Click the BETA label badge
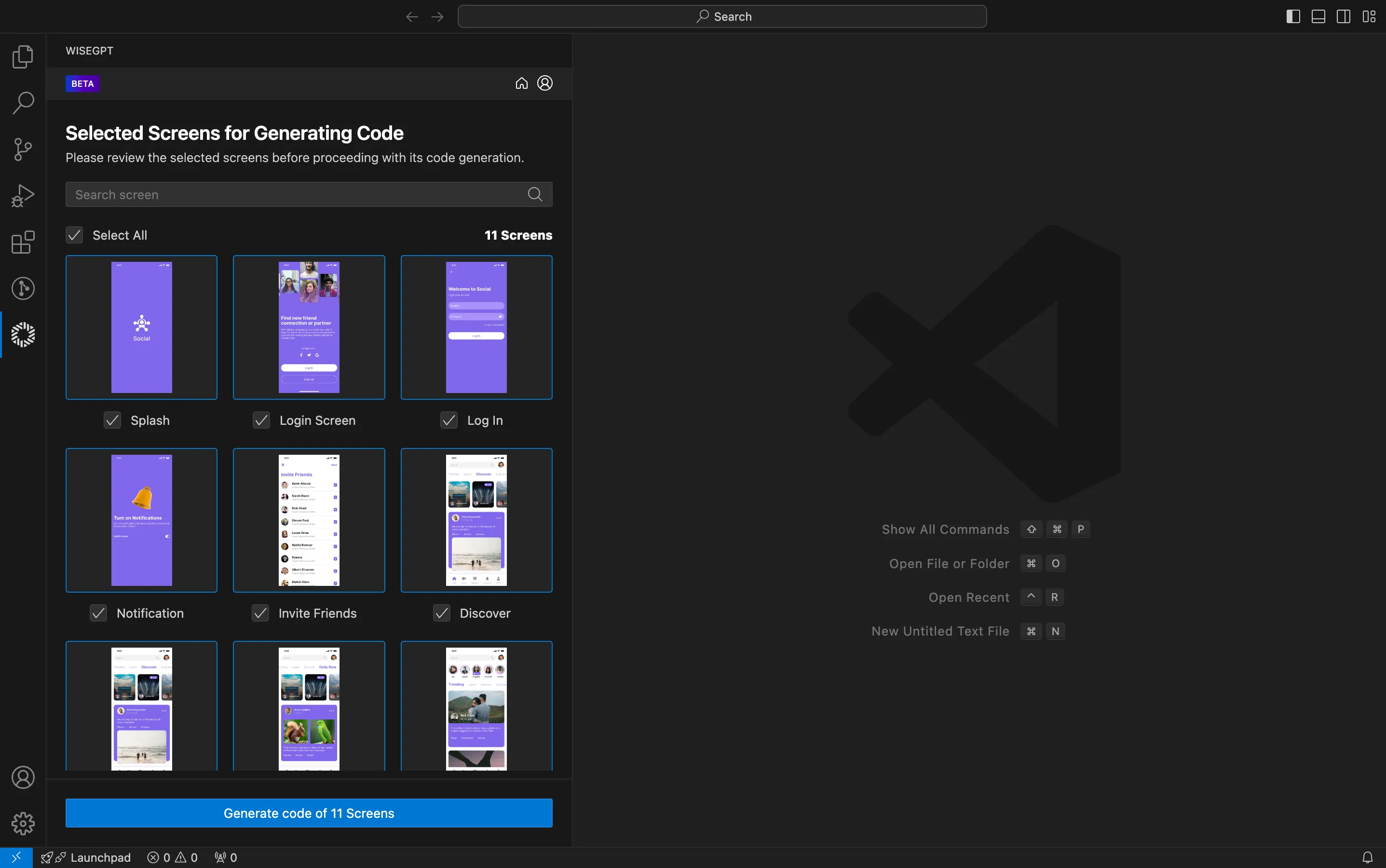1386x868 pixels. 82,84
